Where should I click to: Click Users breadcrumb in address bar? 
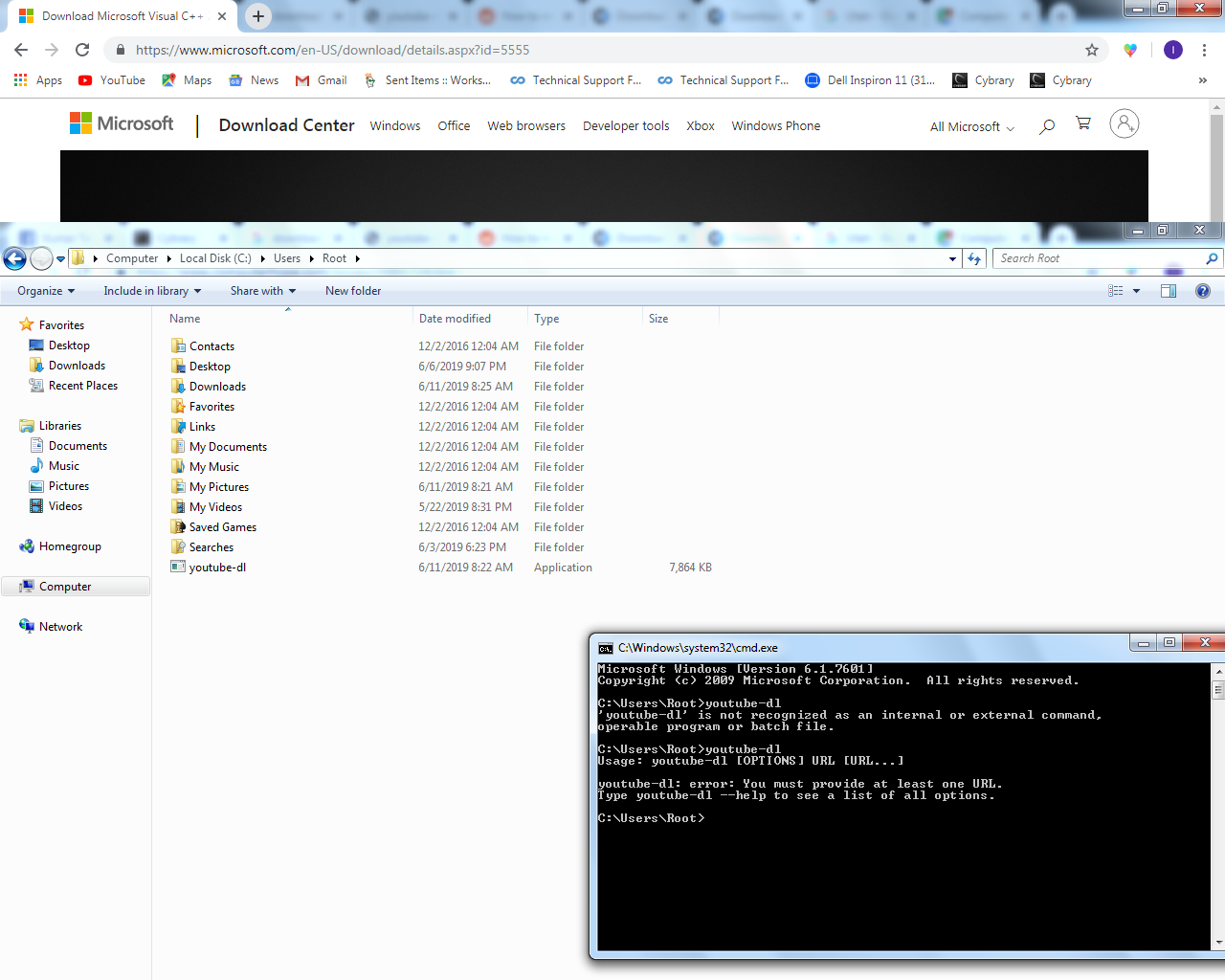[x=287, y=258]
